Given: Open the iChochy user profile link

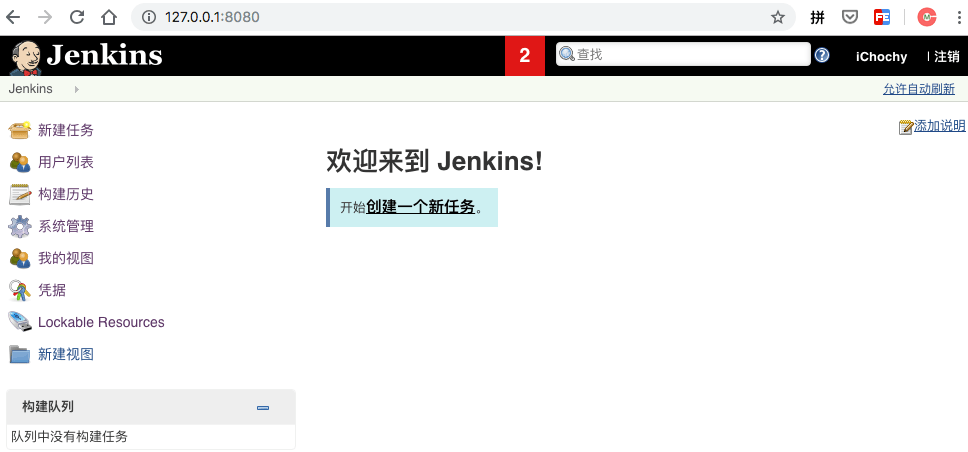Looking at the screenshot, I should click(x=881, y=57).
